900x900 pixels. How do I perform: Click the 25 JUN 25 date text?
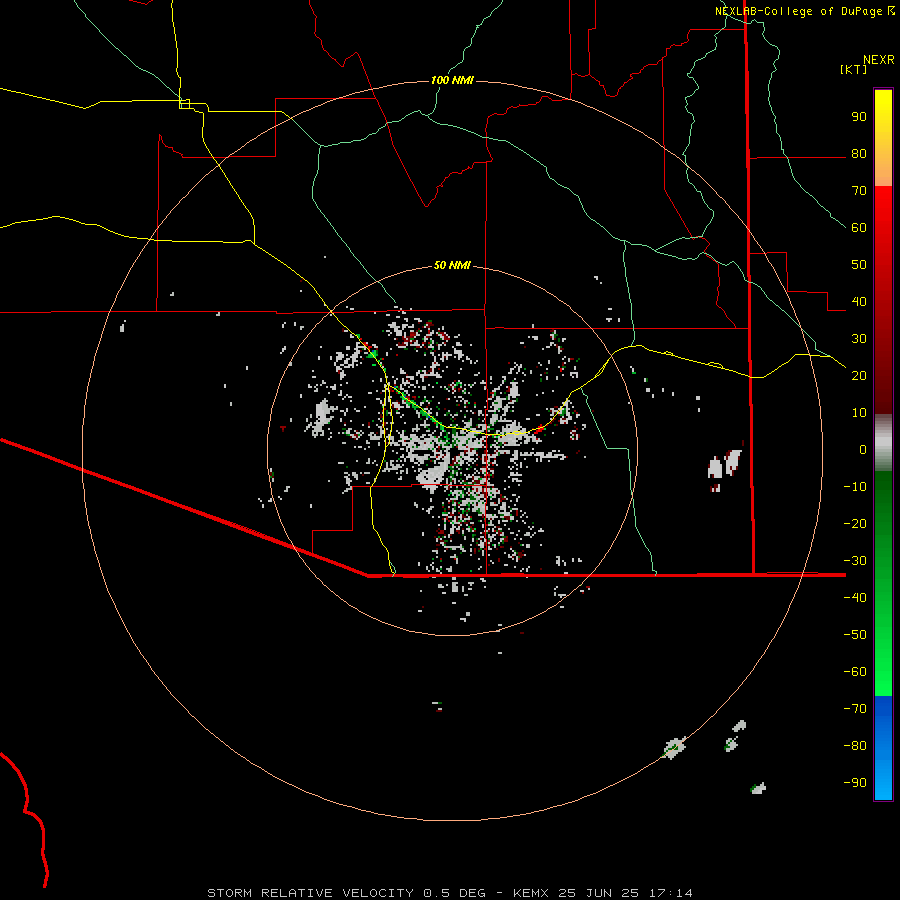pos(600,893)
